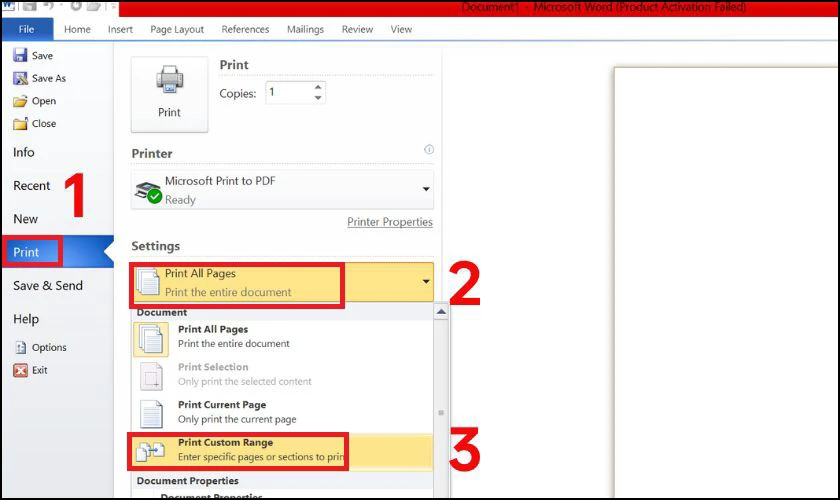
Task: Switch to the Review tab
Action: pos(357,29)
